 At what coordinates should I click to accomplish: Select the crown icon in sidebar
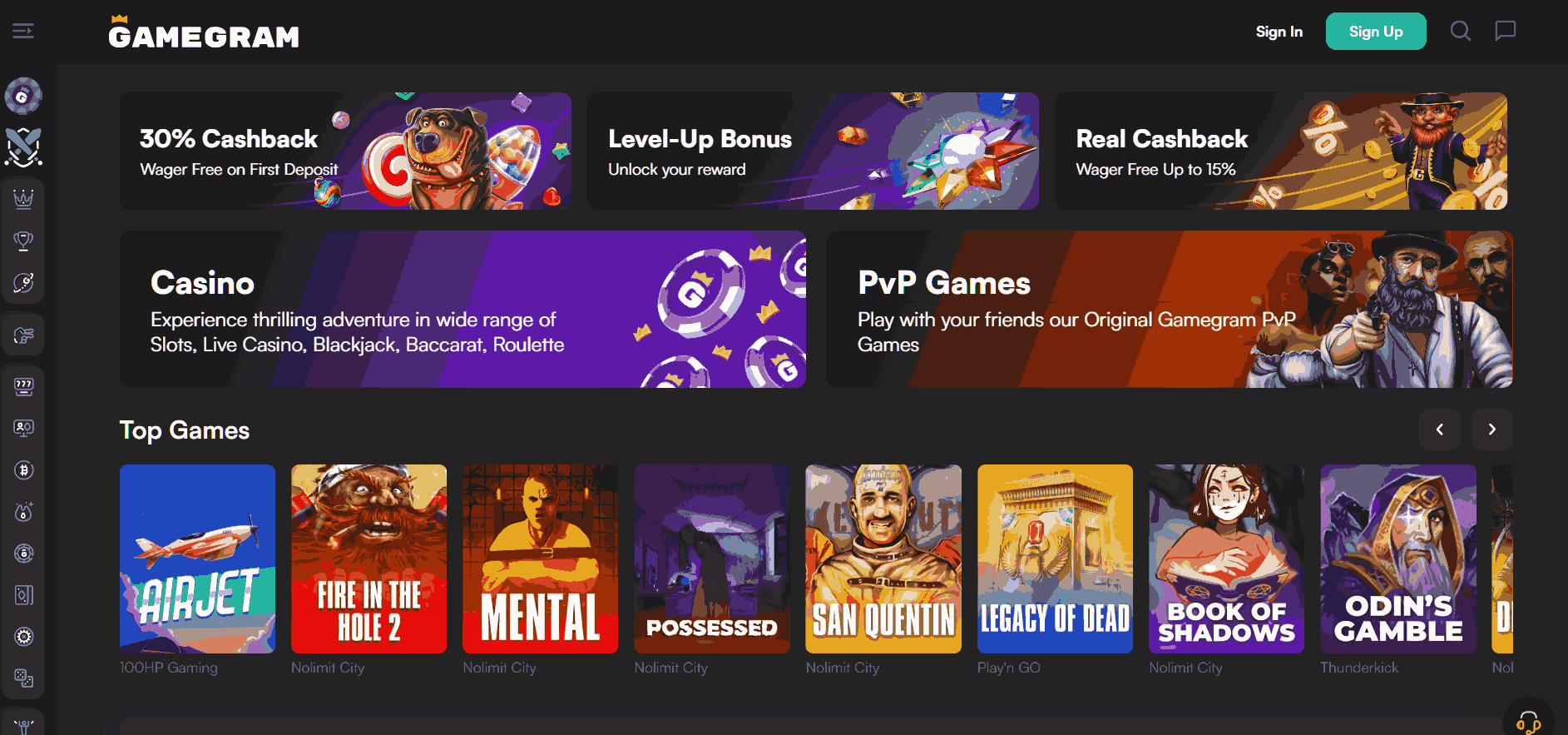pyautogui.click(x=23, y=199)
